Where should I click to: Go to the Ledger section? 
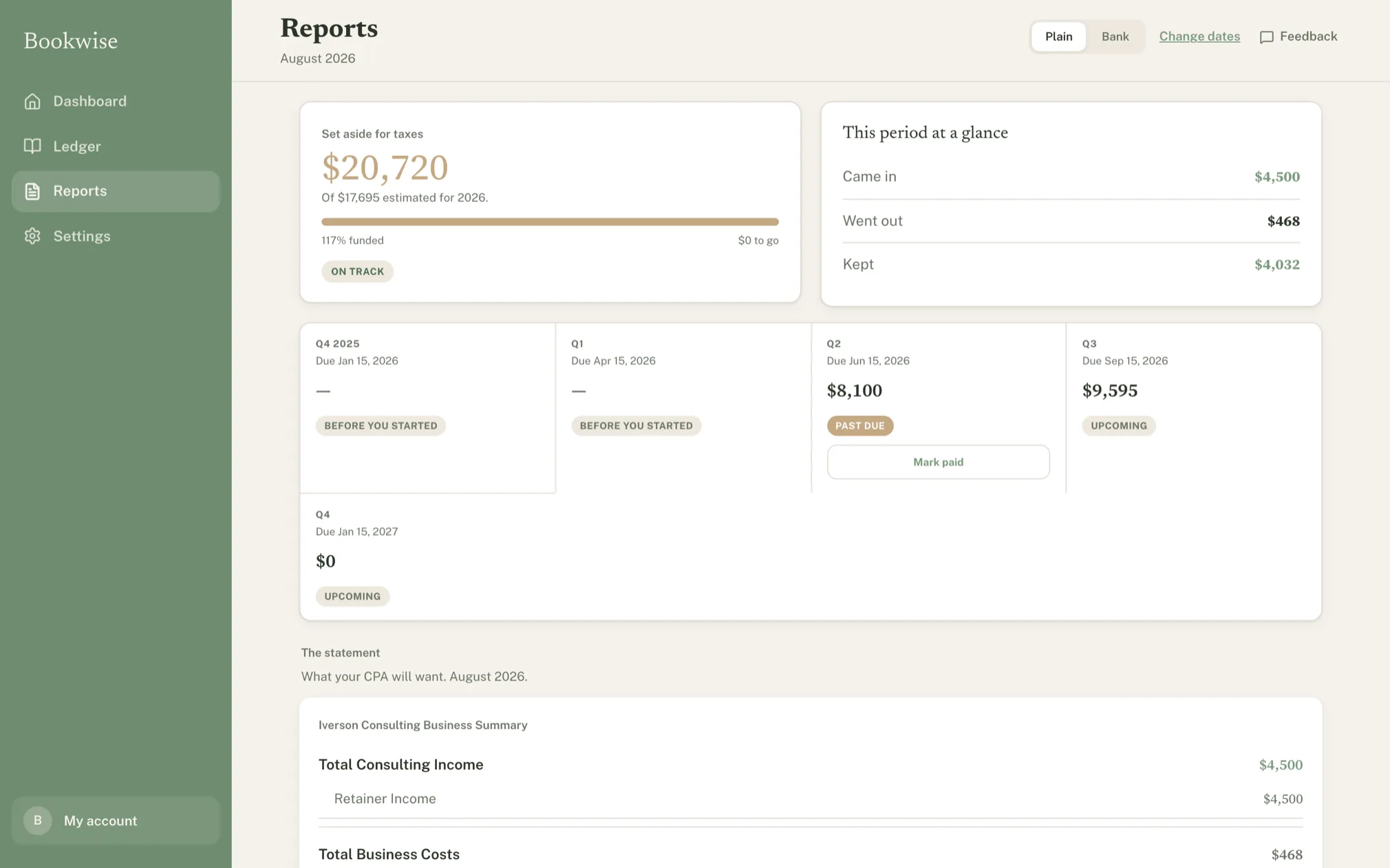point(116,146)
